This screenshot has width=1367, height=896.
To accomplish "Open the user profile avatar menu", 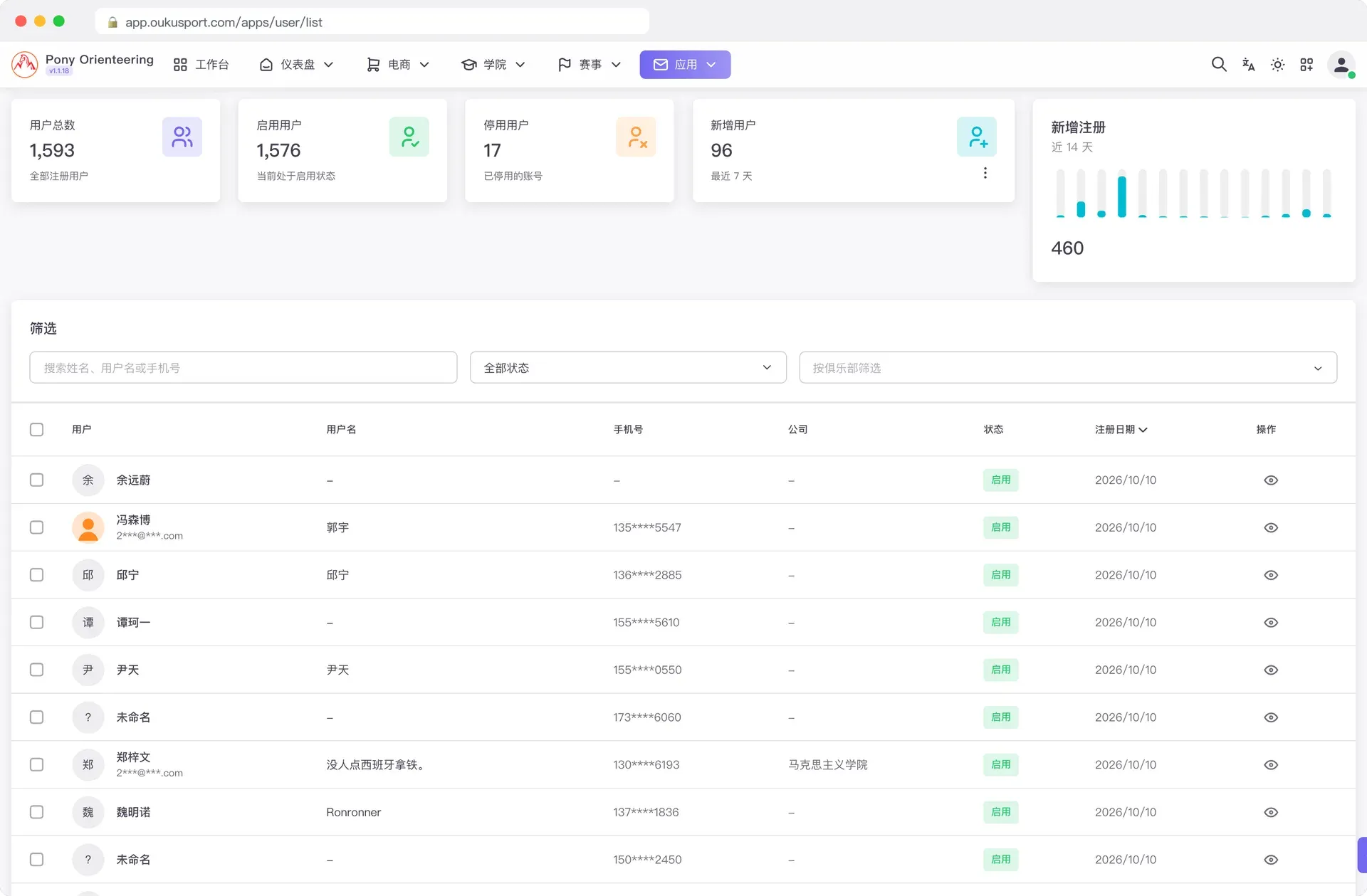I will click(x=1341, y=65).
